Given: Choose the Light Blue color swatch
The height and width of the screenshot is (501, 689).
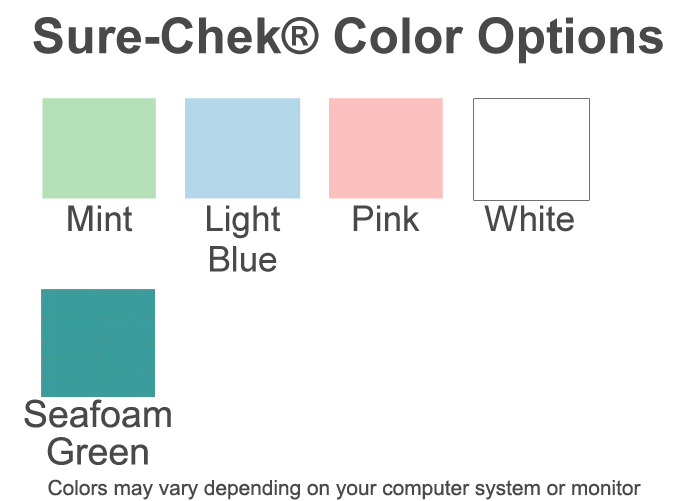Looking at the screenshot, I should [x=243, y=148].
